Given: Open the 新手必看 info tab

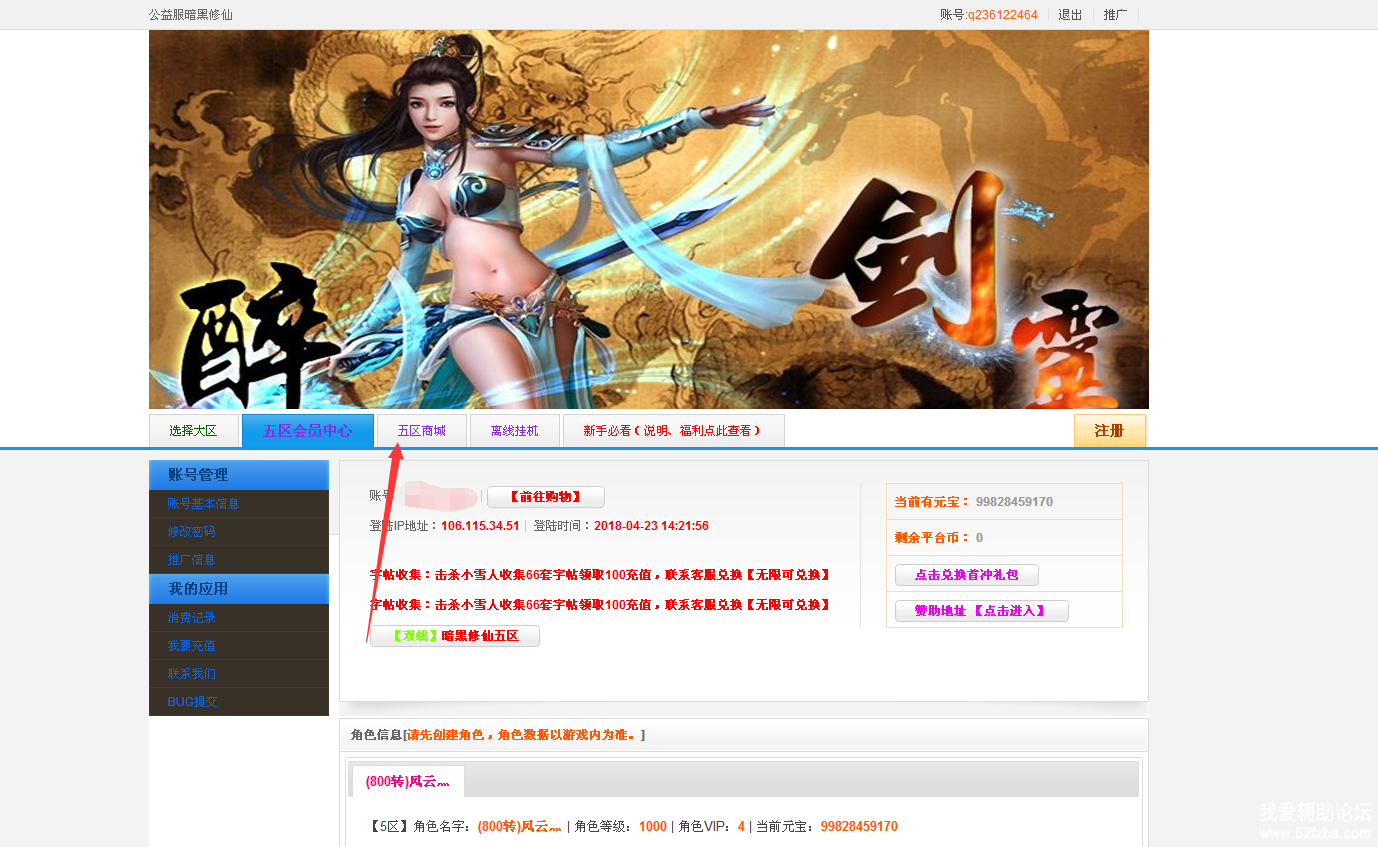Looking at the screenshot, I should [673, 431].
